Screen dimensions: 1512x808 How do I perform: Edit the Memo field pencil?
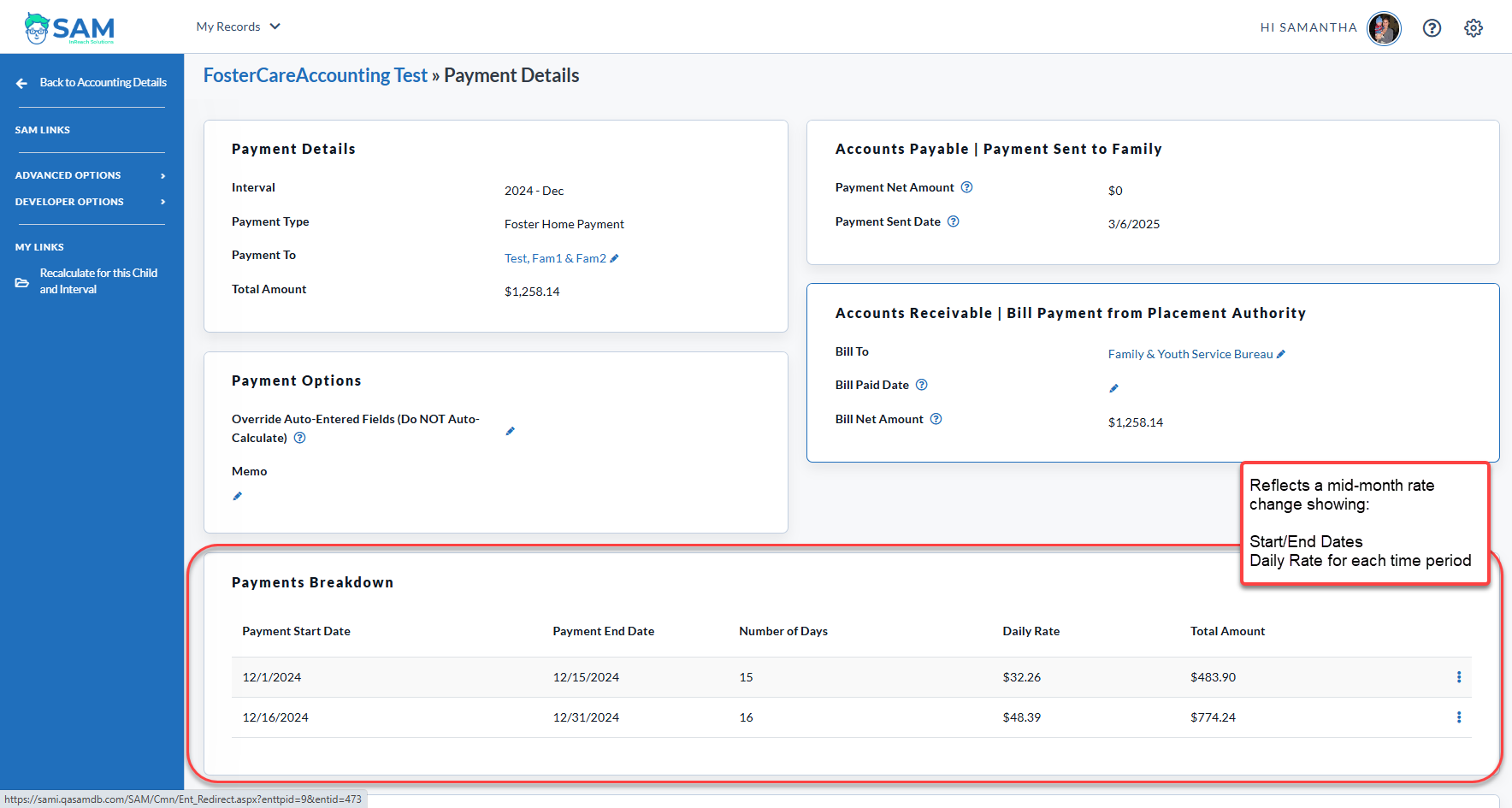(x=238, y=496)
